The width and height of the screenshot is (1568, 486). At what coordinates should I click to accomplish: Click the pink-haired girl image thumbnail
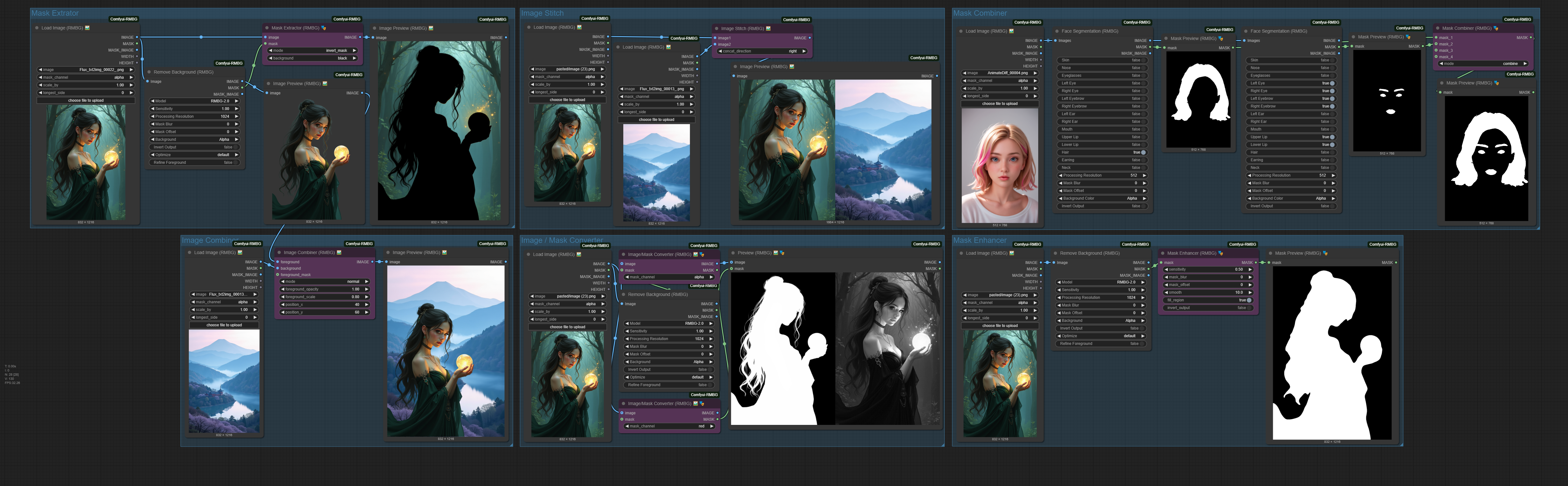click(x=999, y=165)
